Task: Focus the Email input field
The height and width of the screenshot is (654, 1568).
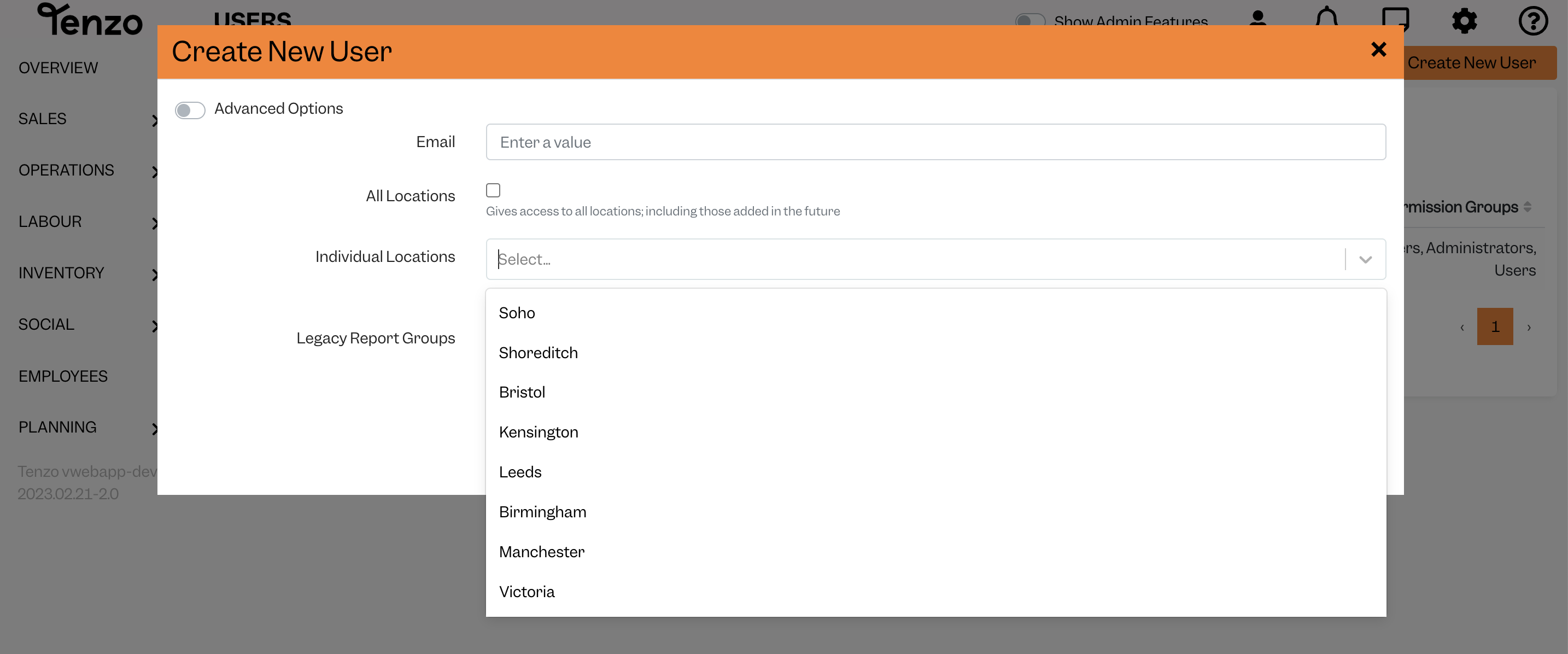Action: (935, 142)
